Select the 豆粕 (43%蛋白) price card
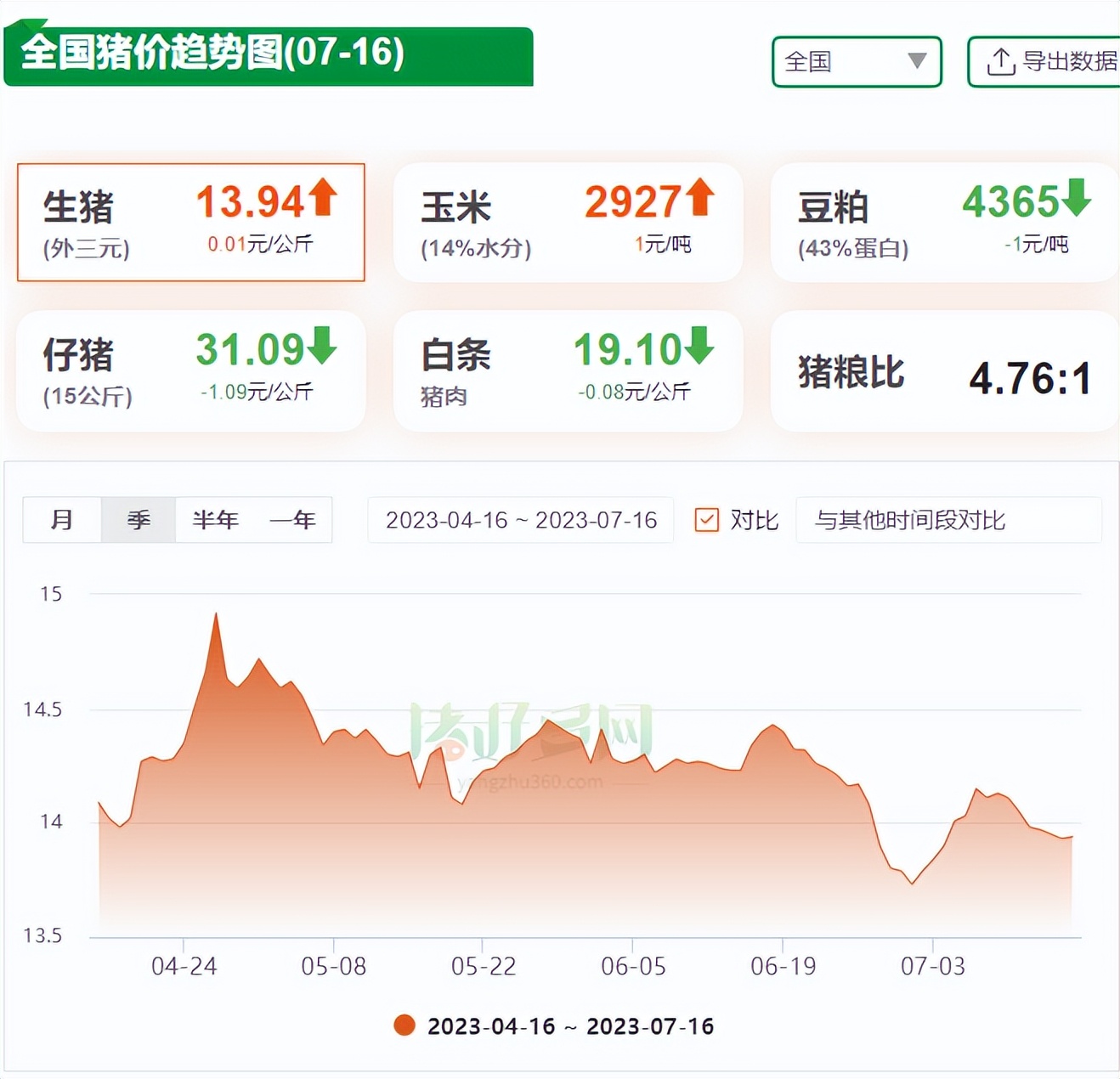 945,223
